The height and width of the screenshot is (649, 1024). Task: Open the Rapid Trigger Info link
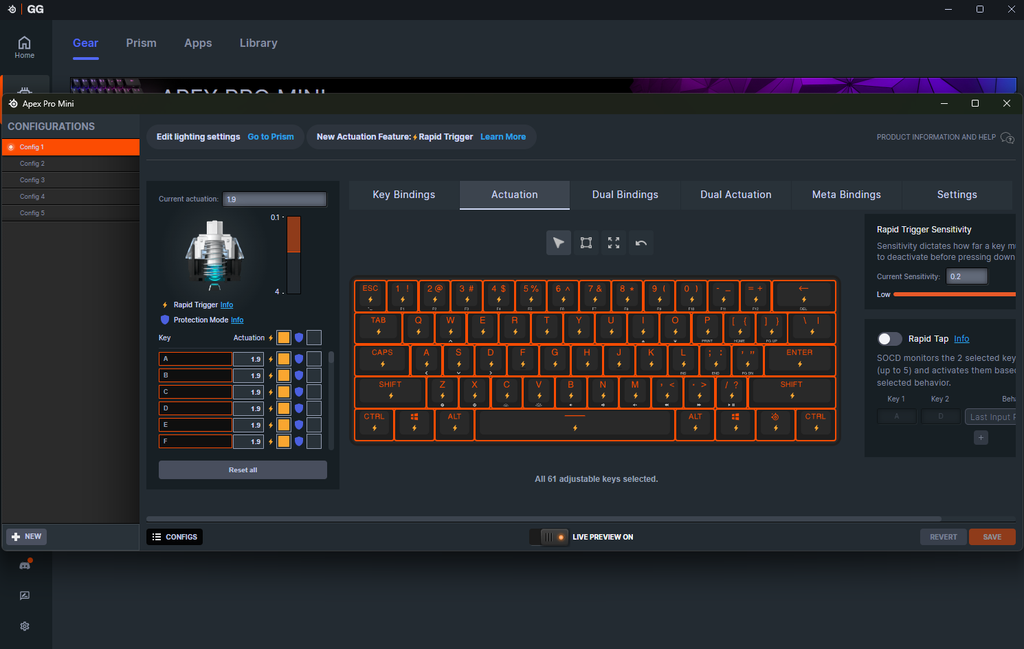pos(227,305)
